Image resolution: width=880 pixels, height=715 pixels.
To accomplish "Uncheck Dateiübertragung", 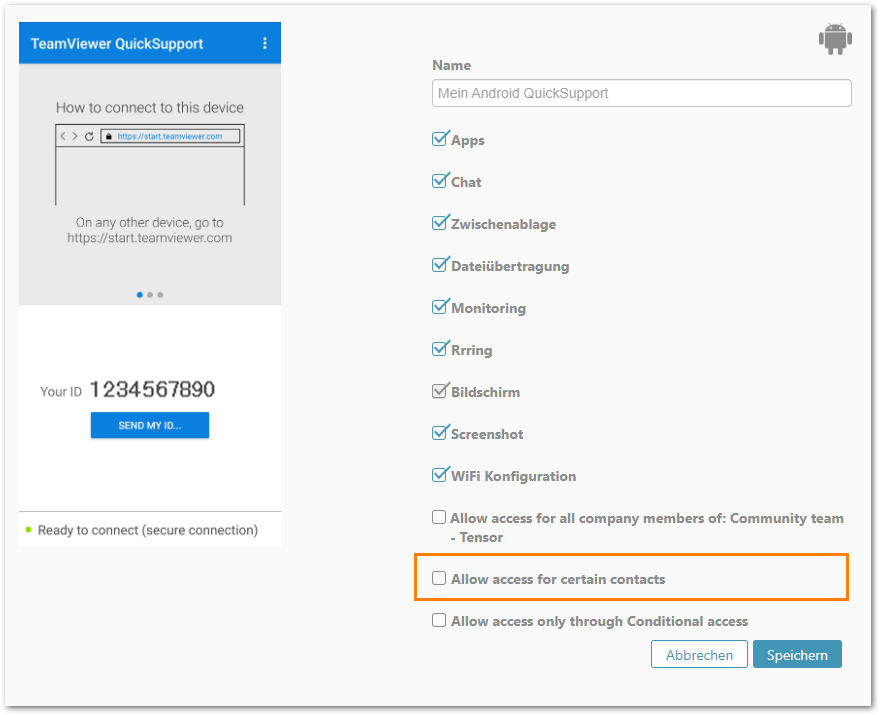I will (x=440, y=265).
